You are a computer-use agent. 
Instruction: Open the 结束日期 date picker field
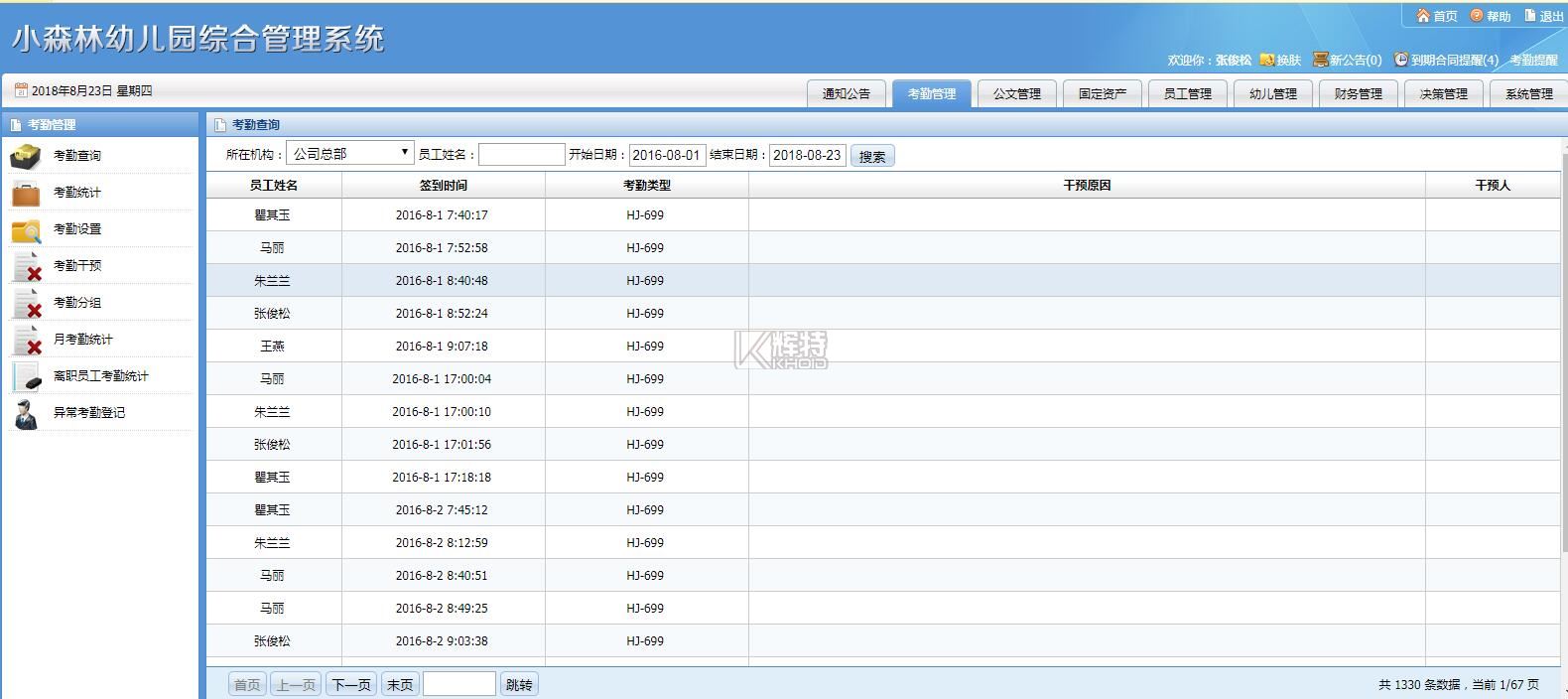click(x=807, y=155)
